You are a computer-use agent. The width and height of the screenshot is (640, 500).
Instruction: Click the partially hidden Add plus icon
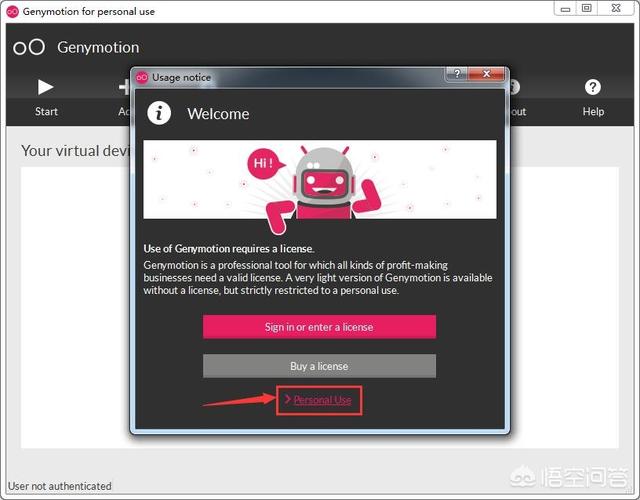click(x=124, y=87)
